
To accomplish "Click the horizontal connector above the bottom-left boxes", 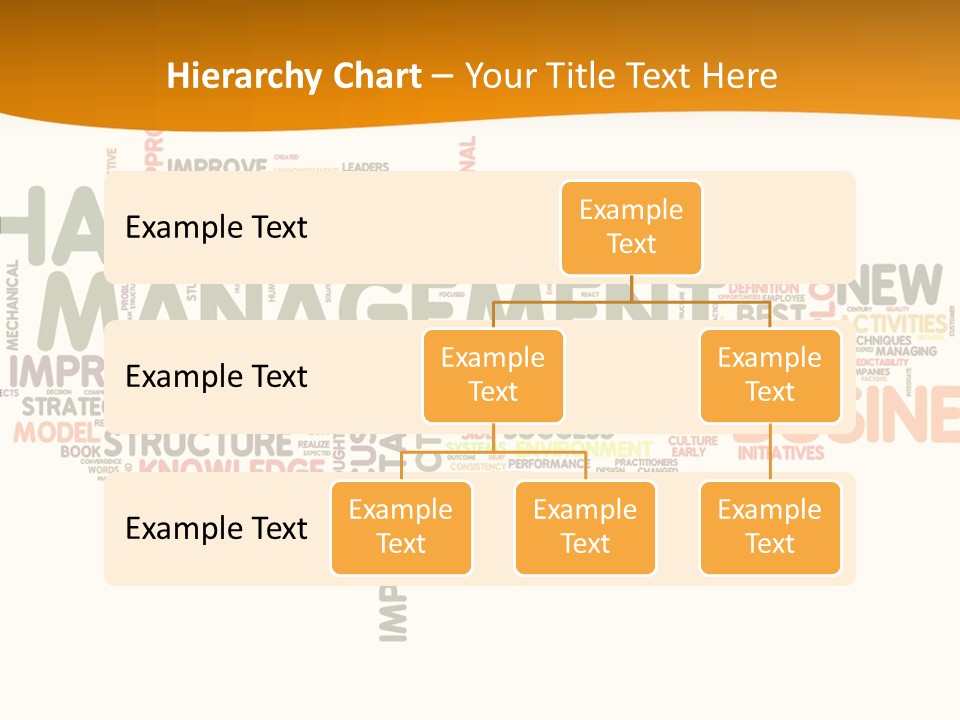I will pos(493,452).
